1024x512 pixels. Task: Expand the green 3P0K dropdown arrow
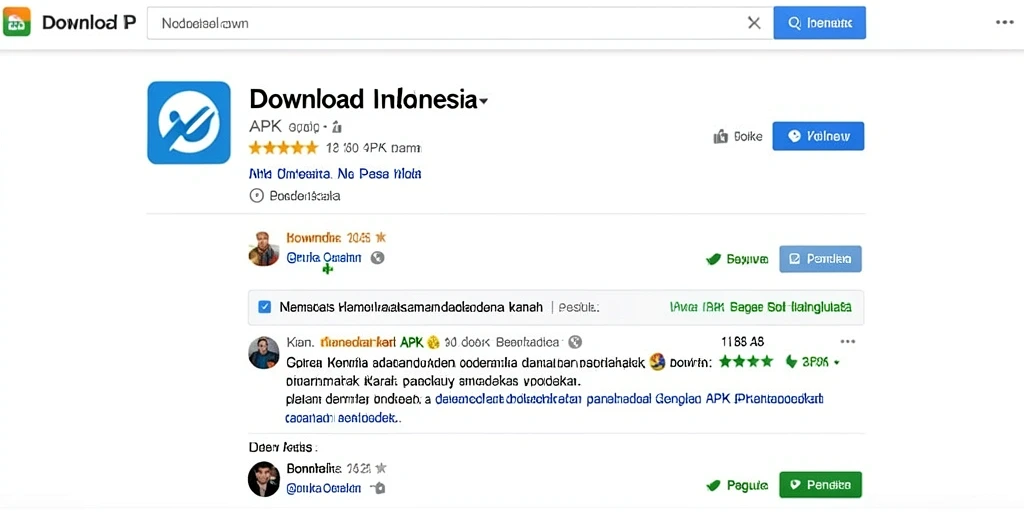point(837,362)
